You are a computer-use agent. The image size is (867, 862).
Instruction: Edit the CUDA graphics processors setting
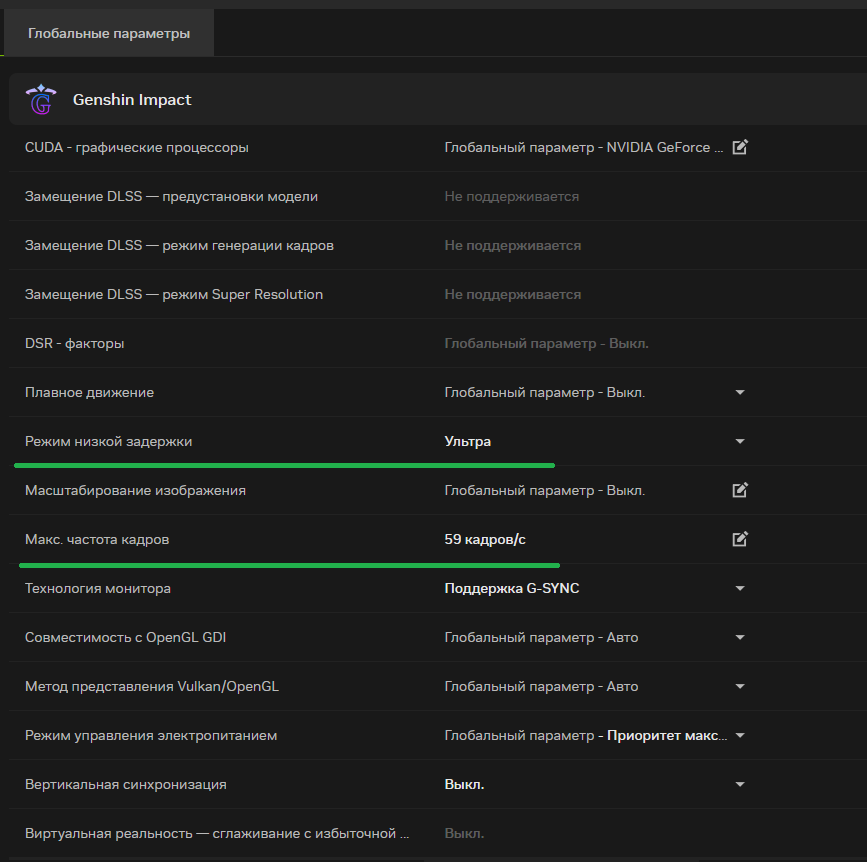[x=740, y=148]
